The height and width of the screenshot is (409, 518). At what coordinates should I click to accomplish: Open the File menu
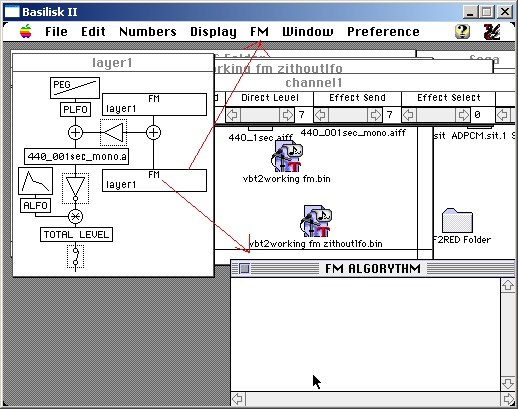56,32
